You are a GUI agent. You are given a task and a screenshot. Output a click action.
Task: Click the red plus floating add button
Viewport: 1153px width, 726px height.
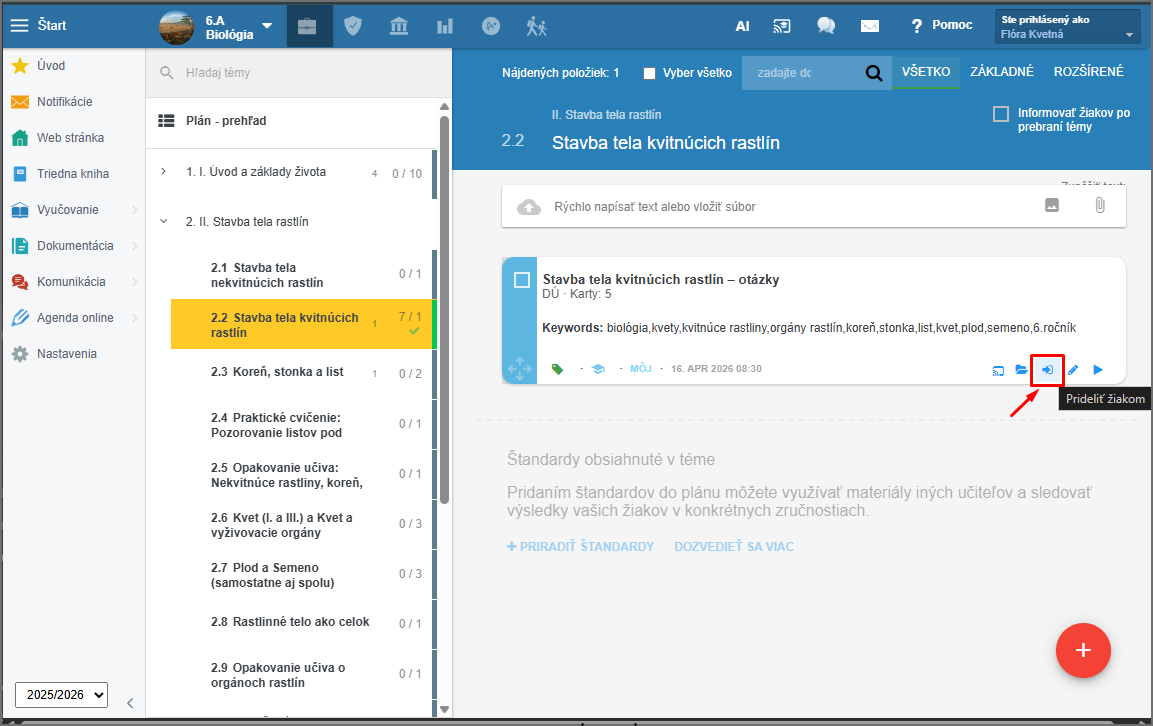coord(1083,649)
